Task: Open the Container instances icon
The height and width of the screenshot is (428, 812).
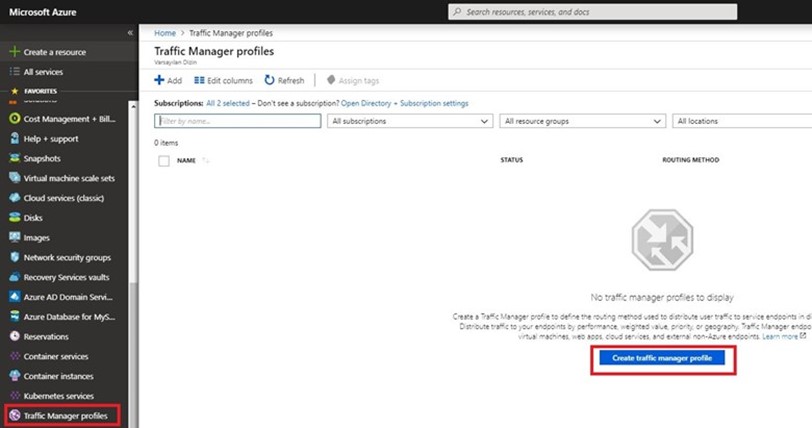Action: point(14,376)
